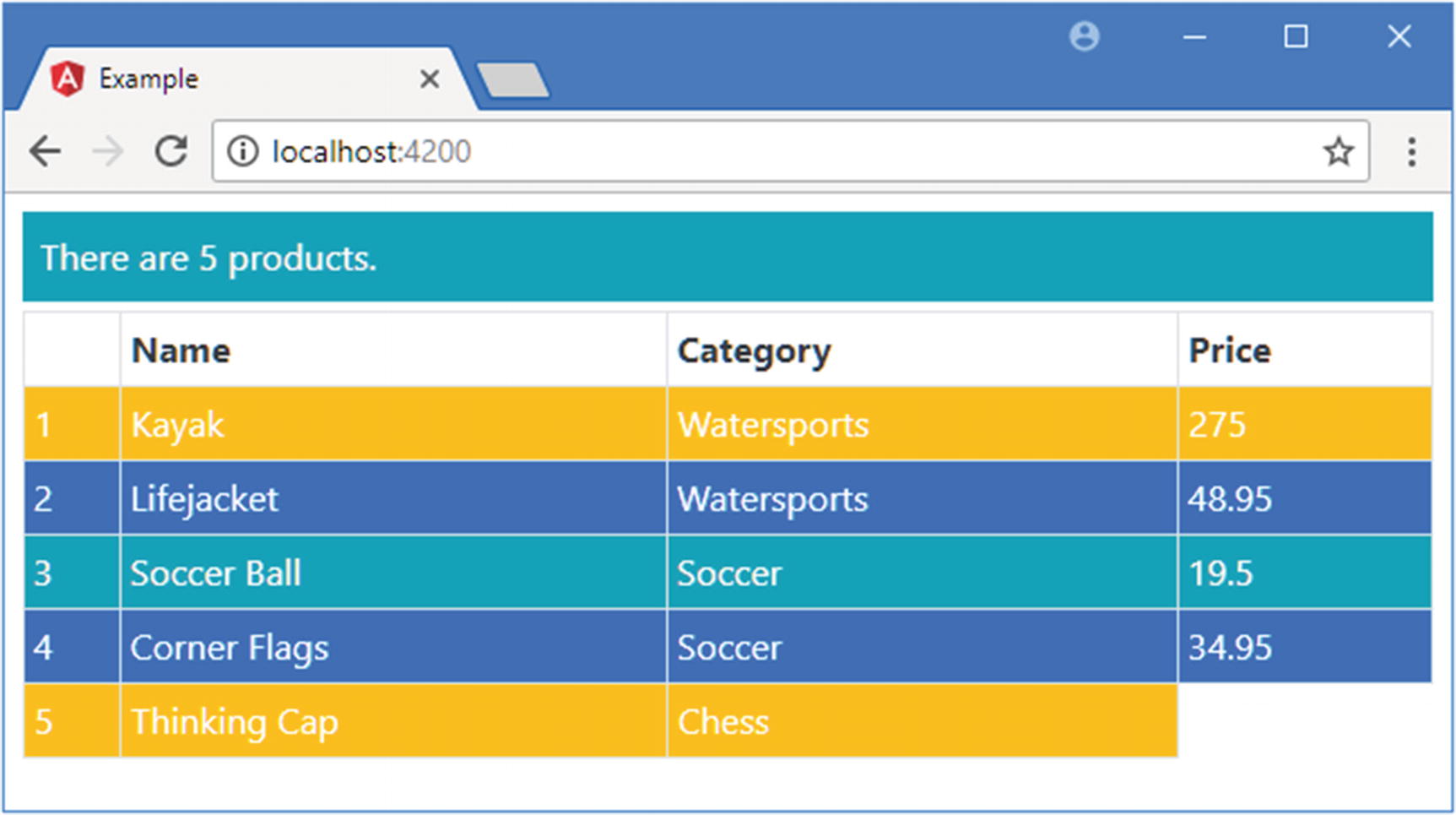This screenshot has height=815, width=1456.
Task: Click the site information icon
Action: coord(243,152)
